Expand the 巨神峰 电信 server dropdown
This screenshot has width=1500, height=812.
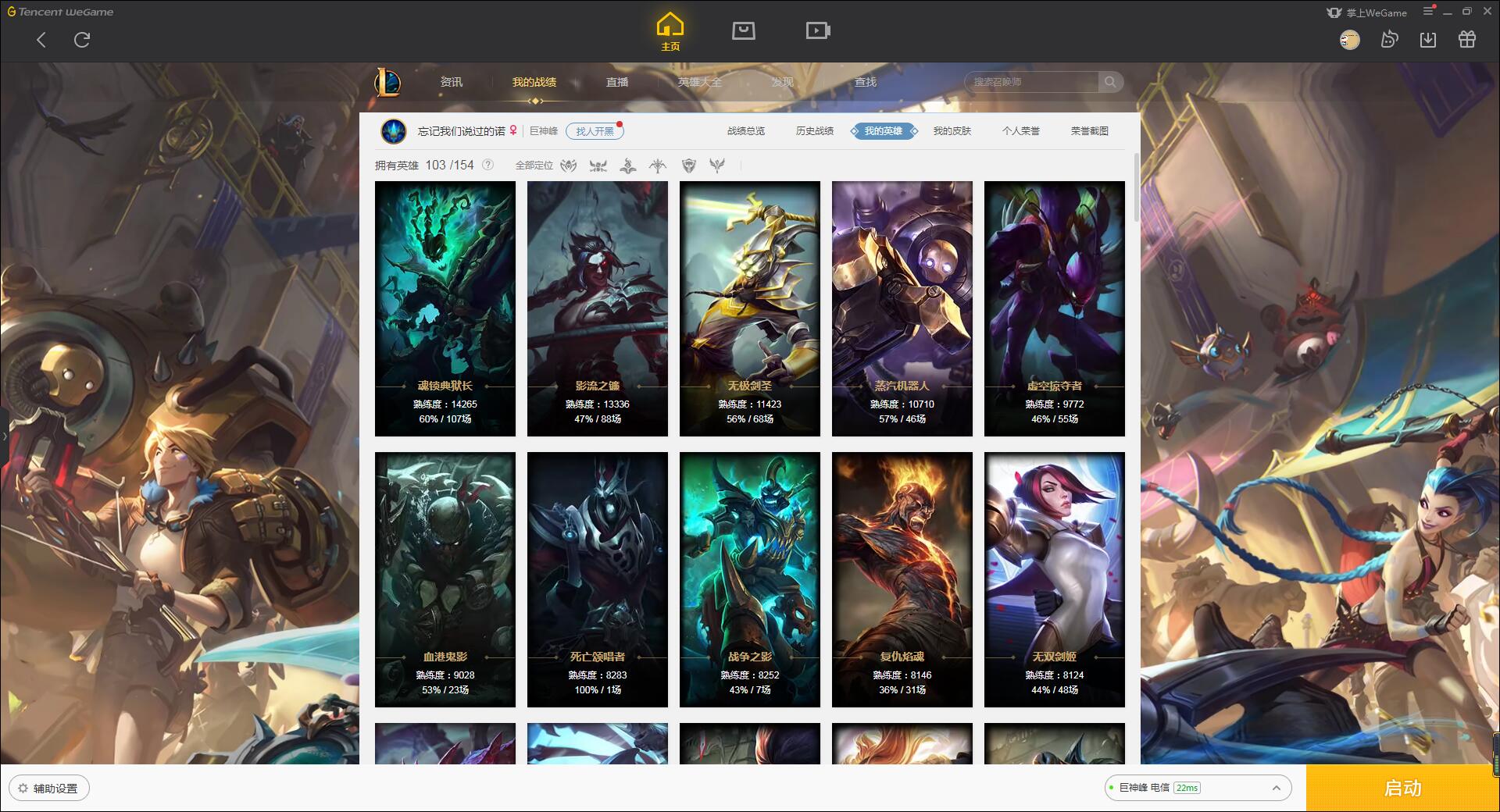tap(1198, 788)
